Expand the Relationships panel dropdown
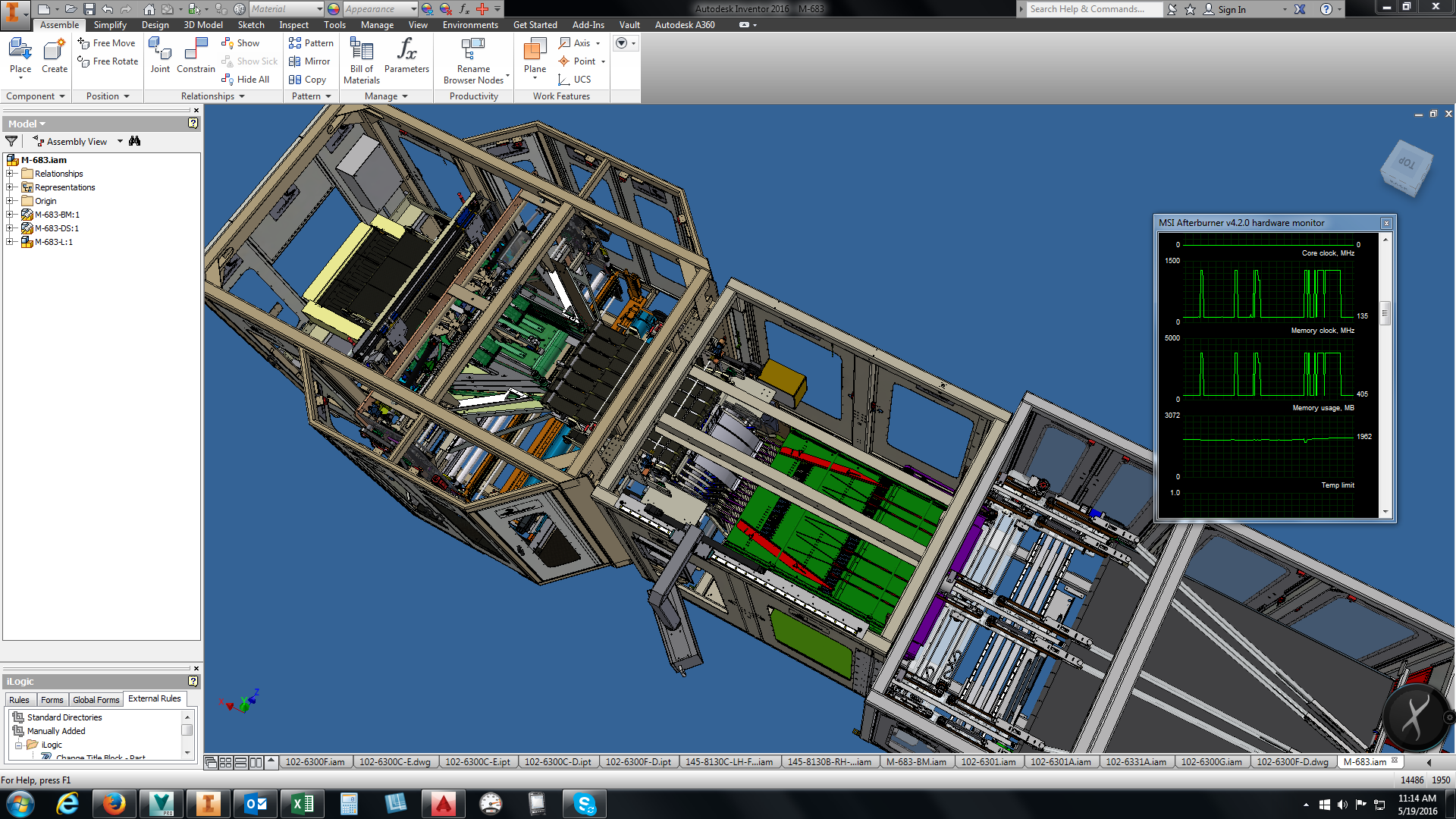Viewport: 1456px width, 819px height. pyautogui.click(x=212, y=96)
